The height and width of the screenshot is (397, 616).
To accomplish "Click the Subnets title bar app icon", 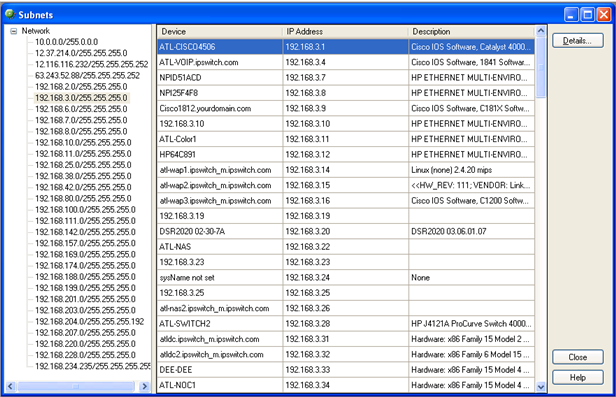I will pos(10,15).
